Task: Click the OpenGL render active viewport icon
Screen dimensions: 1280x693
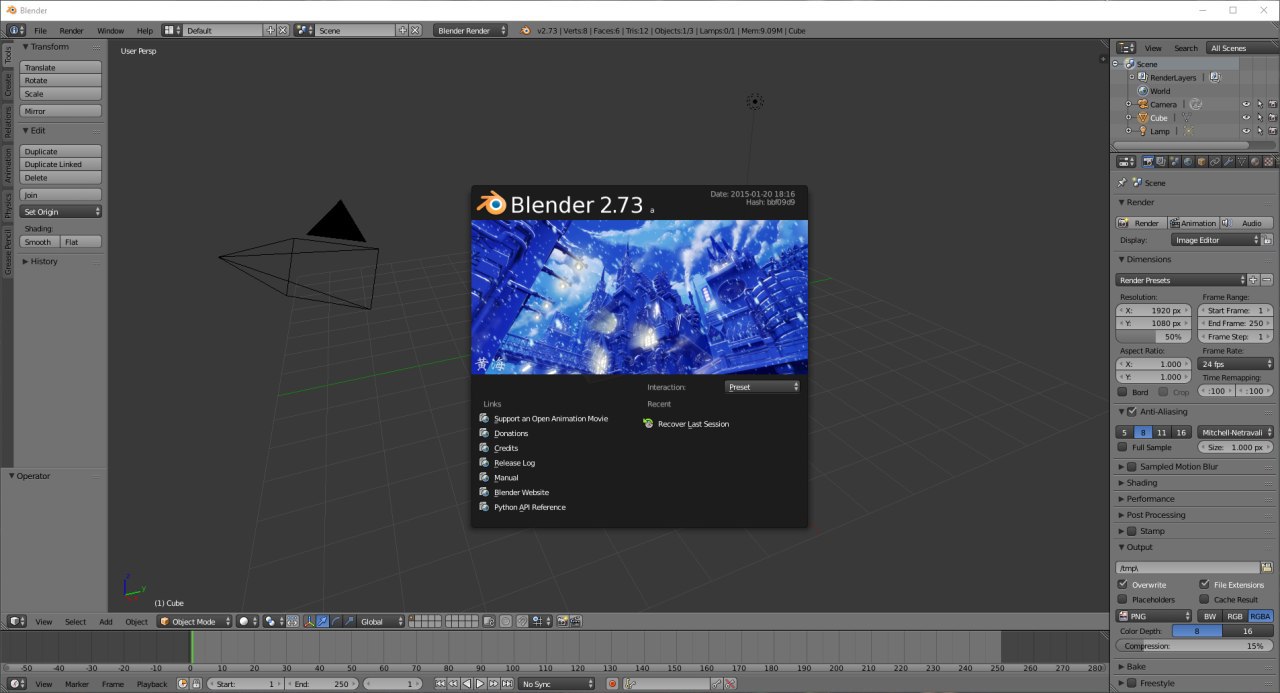Action: pos(562,621)
